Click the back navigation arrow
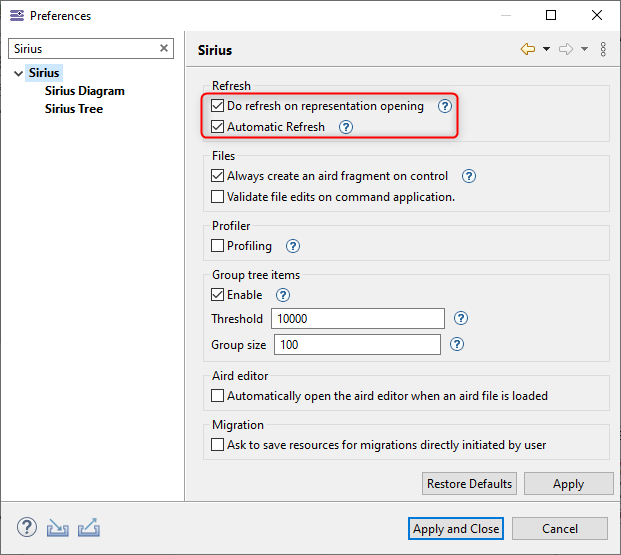Screen dimensions: 621x555 [x=528, y=49]
